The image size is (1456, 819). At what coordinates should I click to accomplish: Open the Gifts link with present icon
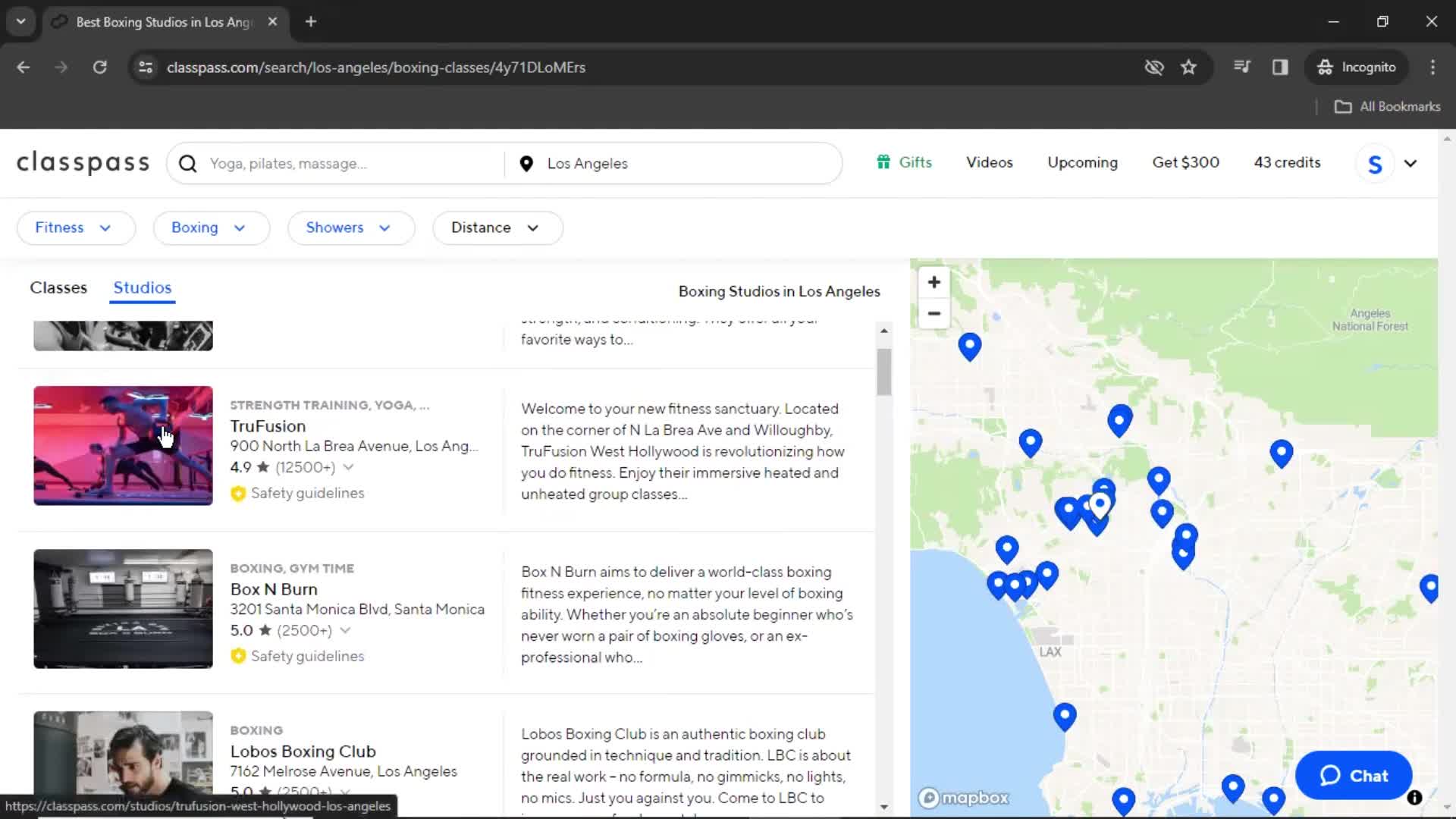point(904,162)
